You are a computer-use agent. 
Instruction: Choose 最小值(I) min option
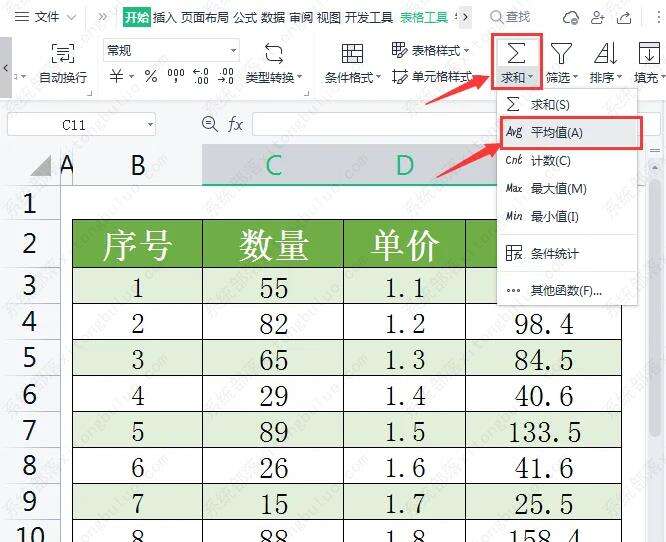[x=567, y=217]
